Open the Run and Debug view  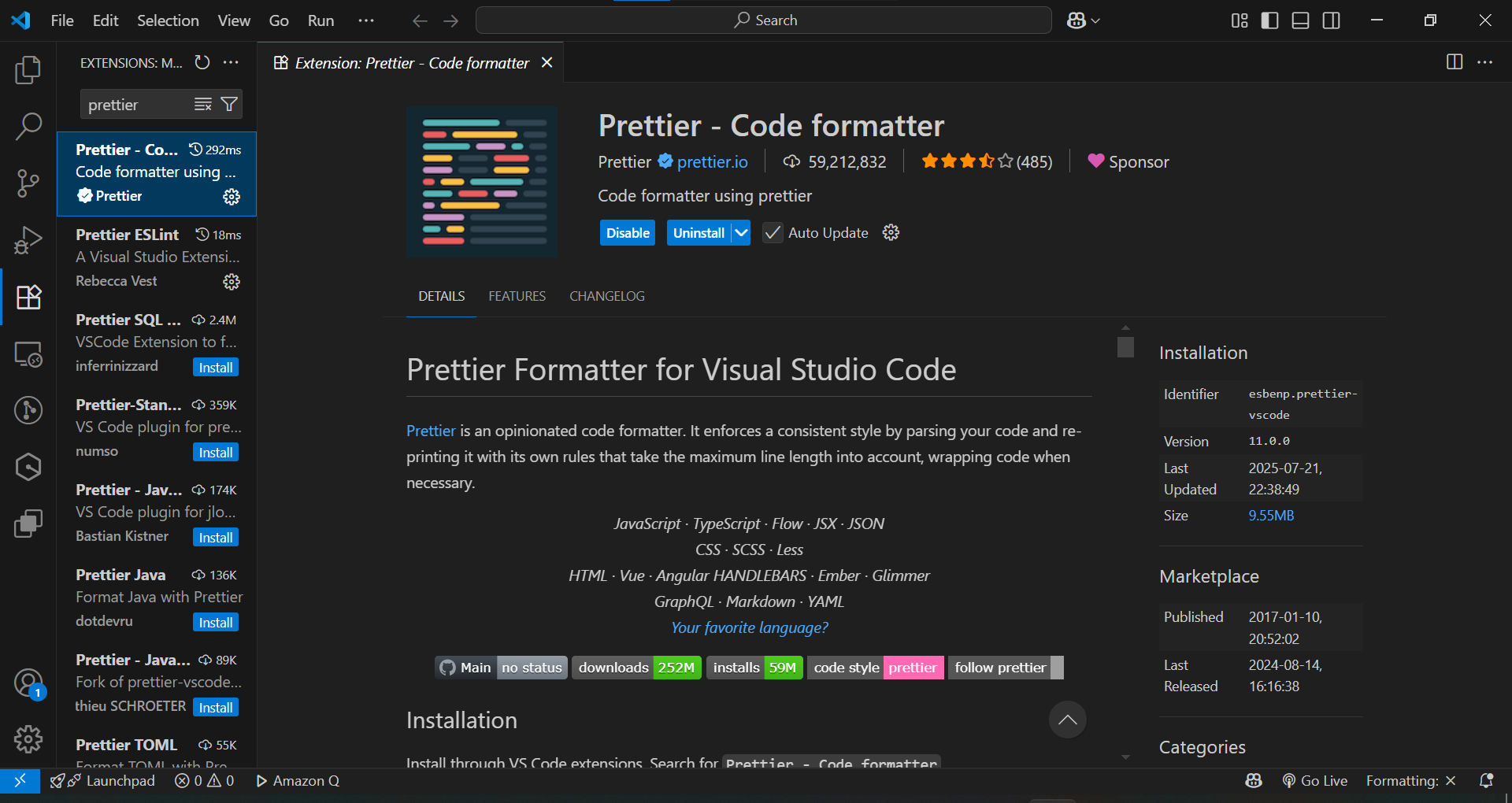(28, 240)
